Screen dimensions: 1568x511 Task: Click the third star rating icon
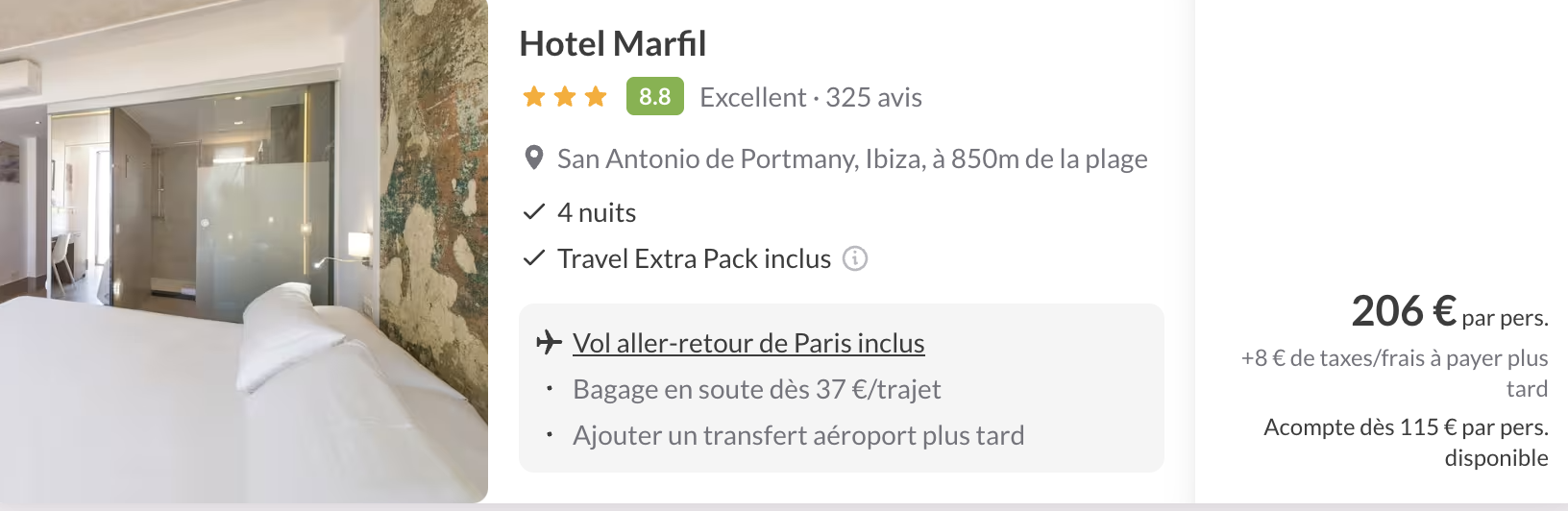596,97
